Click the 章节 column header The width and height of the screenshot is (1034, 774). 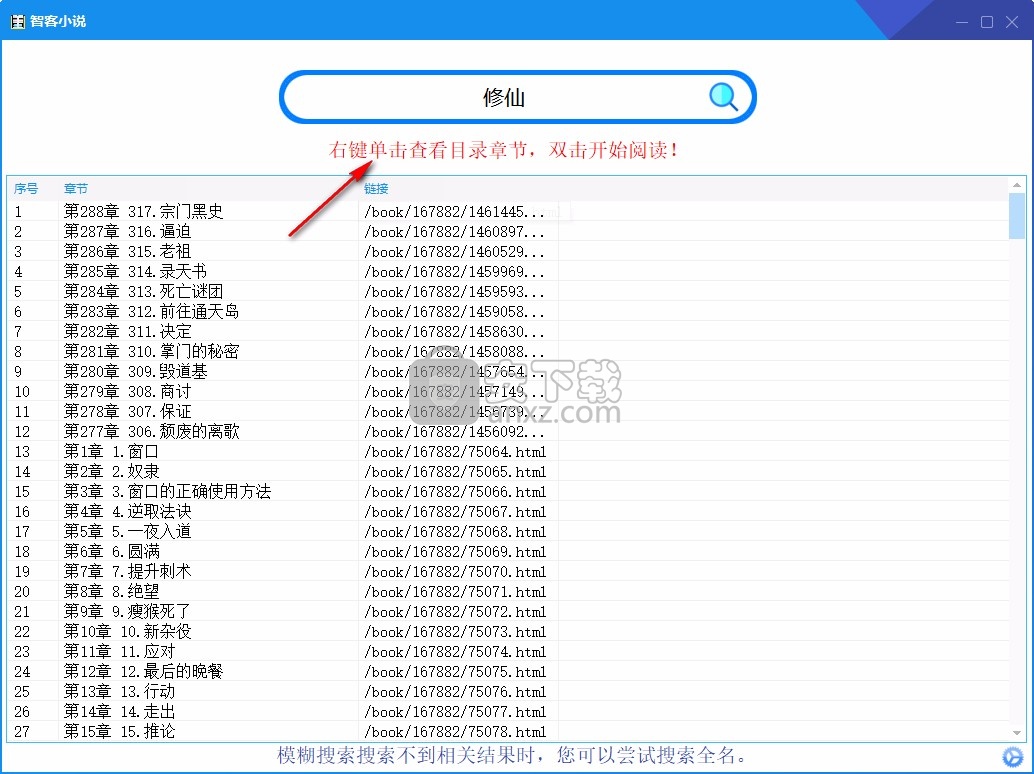pos(76,189)
